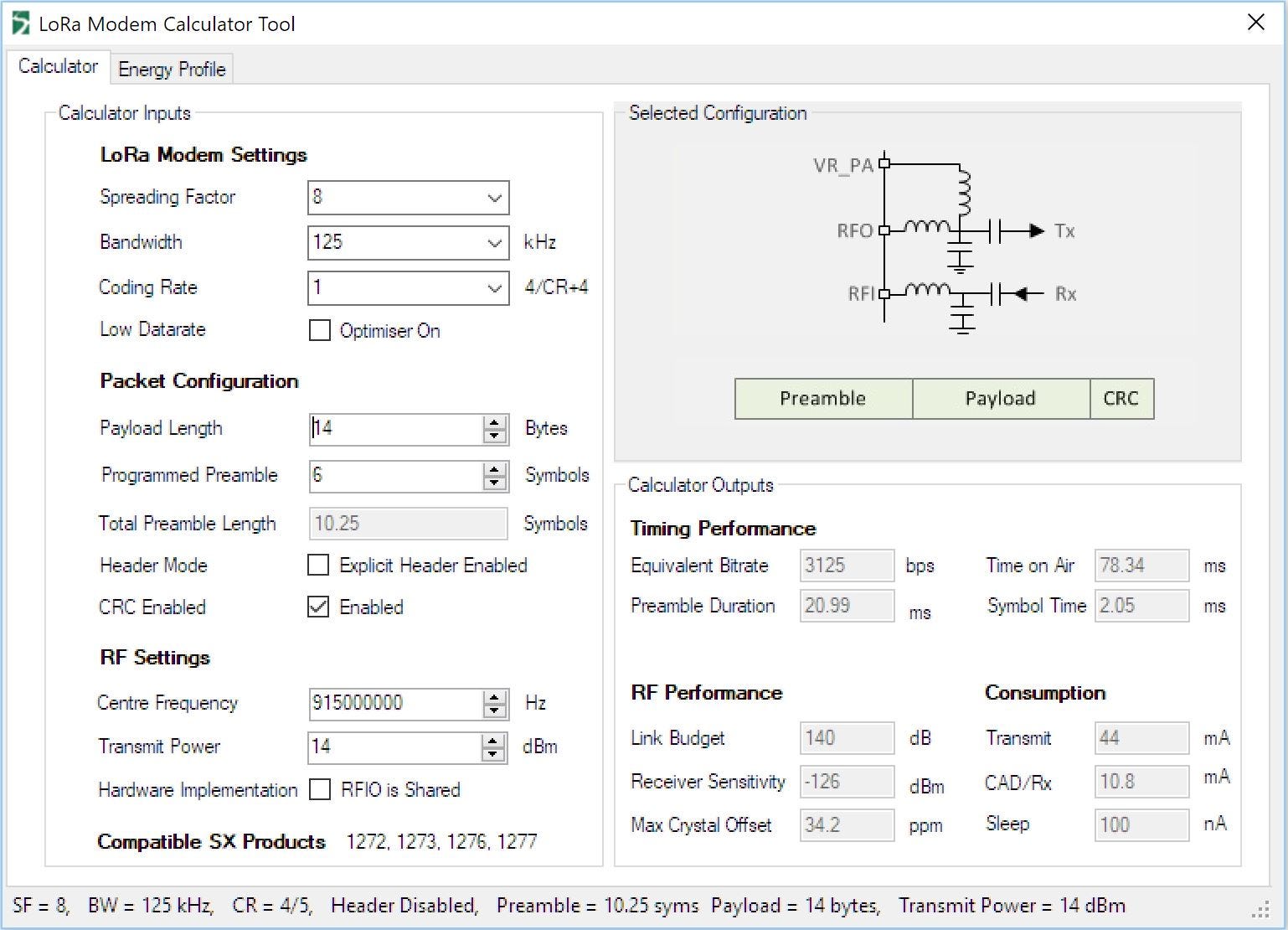Click "Header Disabled," in status bar
The width and height of the screenshot is (1288, 930).
(x=404, y=906)
